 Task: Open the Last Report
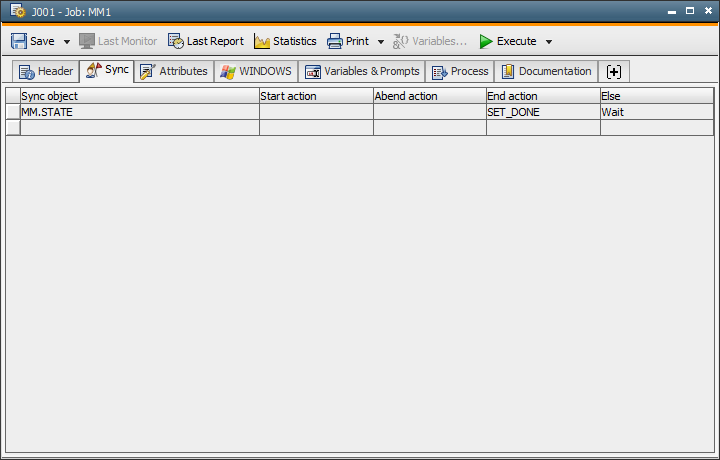[206, 41]
